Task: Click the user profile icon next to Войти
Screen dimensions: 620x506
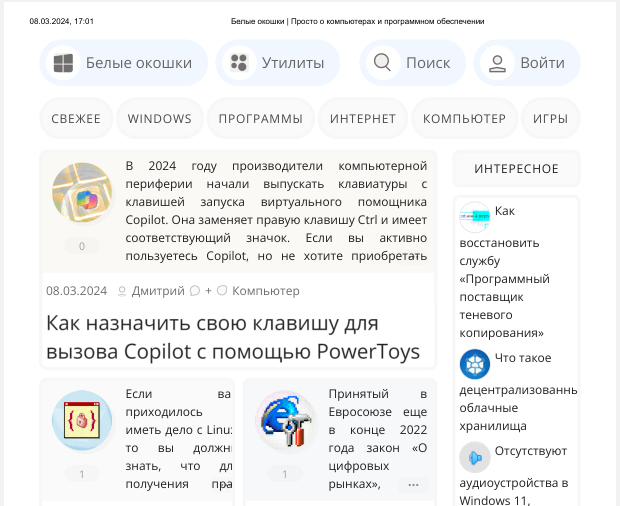Action: [497, 63]
